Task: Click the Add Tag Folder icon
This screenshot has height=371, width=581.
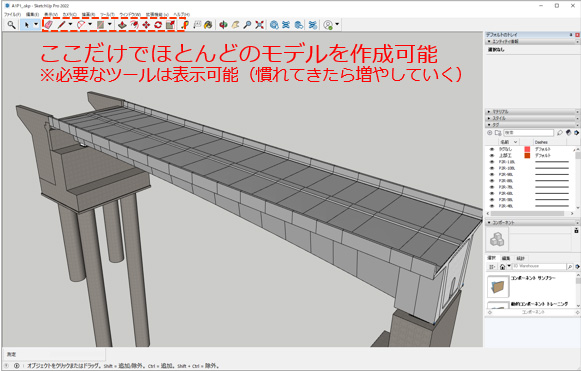Action: pyautogui.click(x=498, y=133)
